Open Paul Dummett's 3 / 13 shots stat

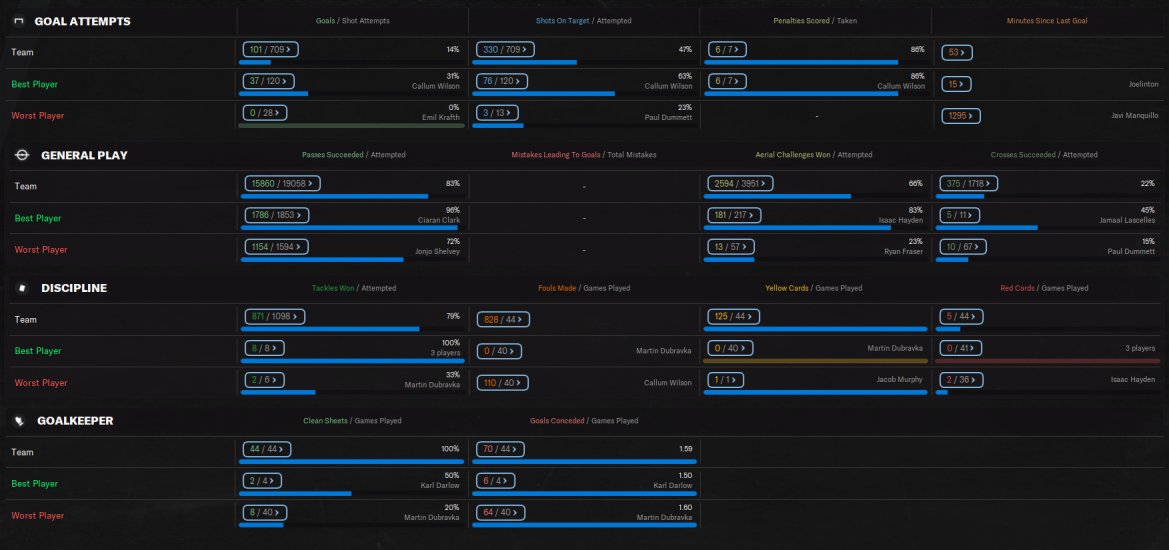496,113
